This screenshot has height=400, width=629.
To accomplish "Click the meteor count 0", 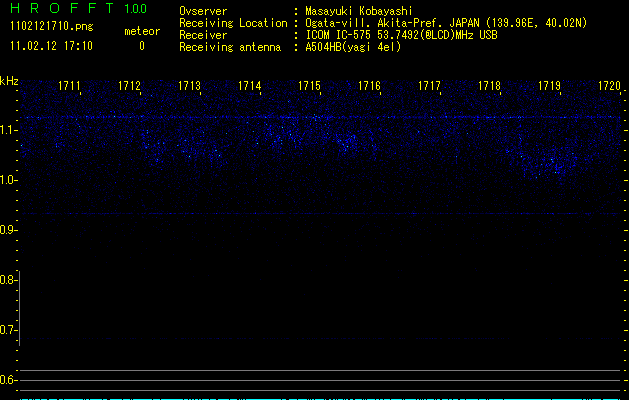I will click(x=142, y=46).
